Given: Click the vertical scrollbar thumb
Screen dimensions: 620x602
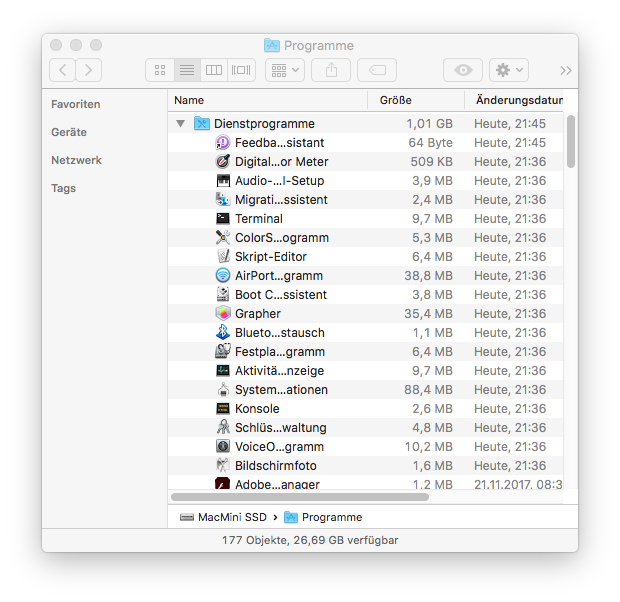Looking at the screenshot, I should tap(571, 142).
